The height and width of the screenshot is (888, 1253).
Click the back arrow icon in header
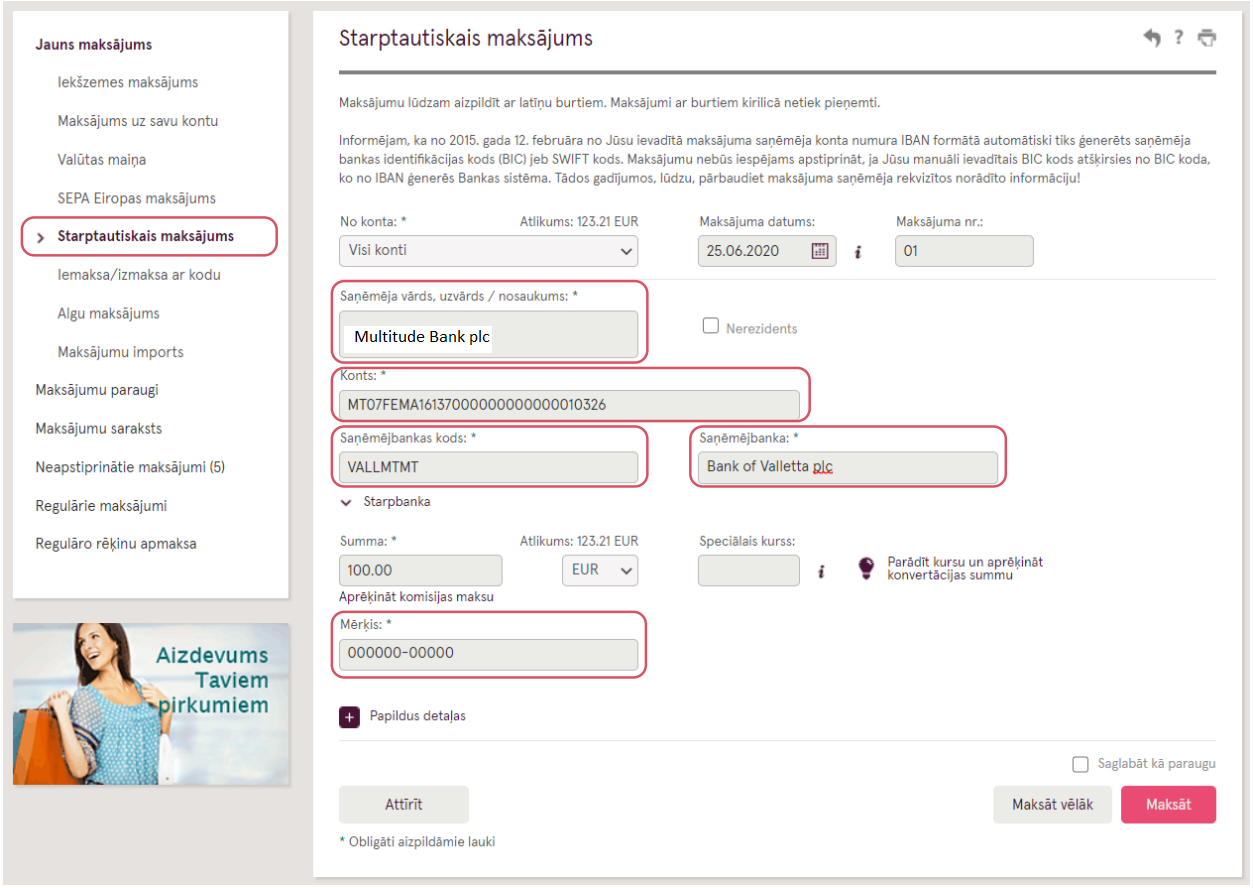(x=1152, y=38)
